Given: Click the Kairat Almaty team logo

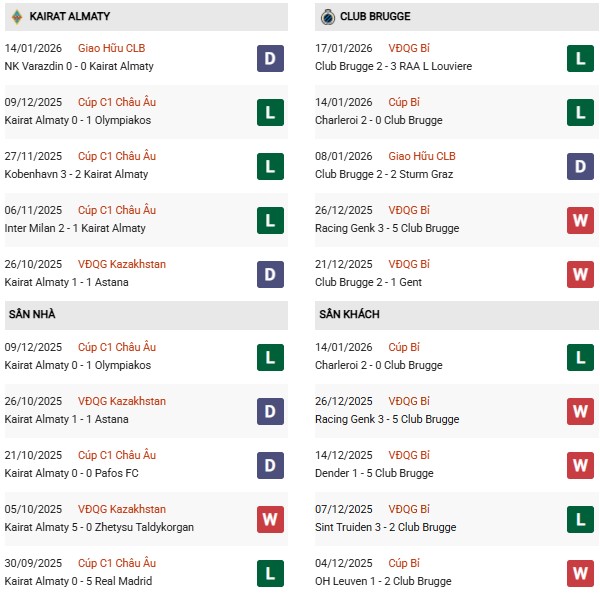Looking at the screenshot, I should 17,17.
